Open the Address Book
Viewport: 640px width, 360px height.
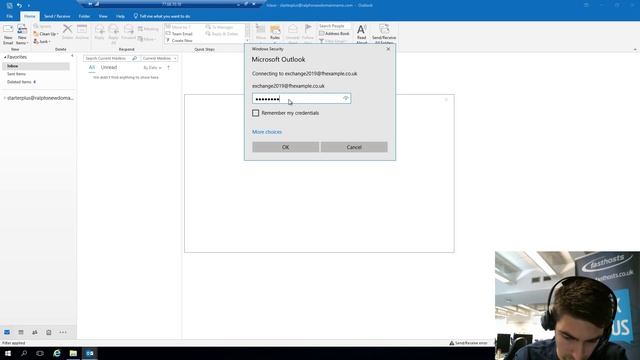[x=334, y=33]
